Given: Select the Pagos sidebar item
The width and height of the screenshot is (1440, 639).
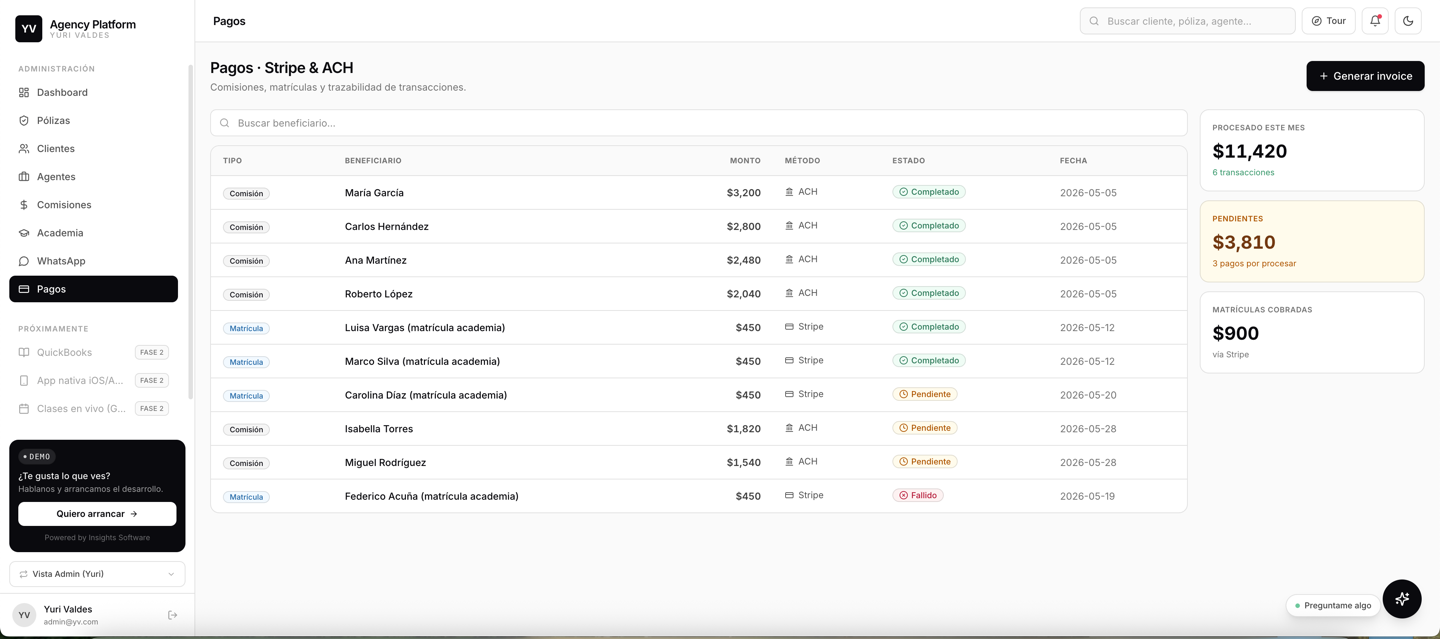Looking at the screenshot, I should [93, 289].
